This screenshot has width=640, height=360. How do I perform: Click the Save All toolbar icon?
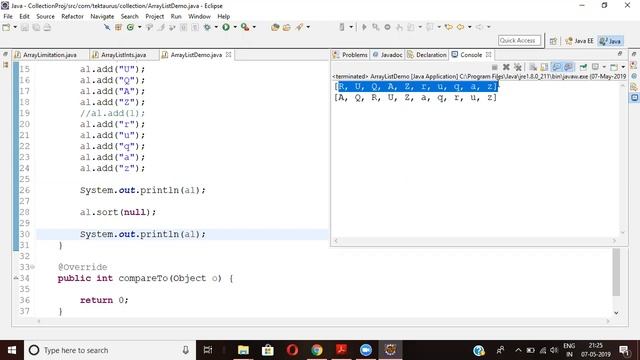[x=36, y=27]
